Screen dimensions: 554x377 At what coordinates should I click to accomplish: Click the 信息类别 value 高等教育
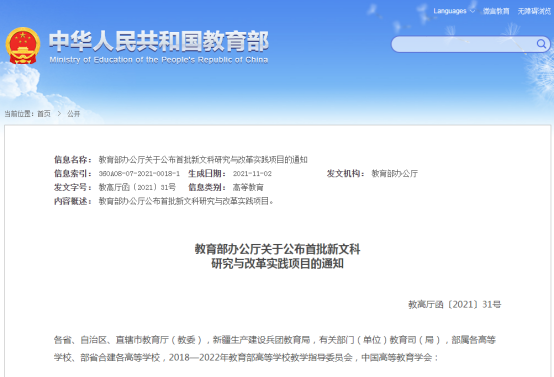[x=248, y=187]
